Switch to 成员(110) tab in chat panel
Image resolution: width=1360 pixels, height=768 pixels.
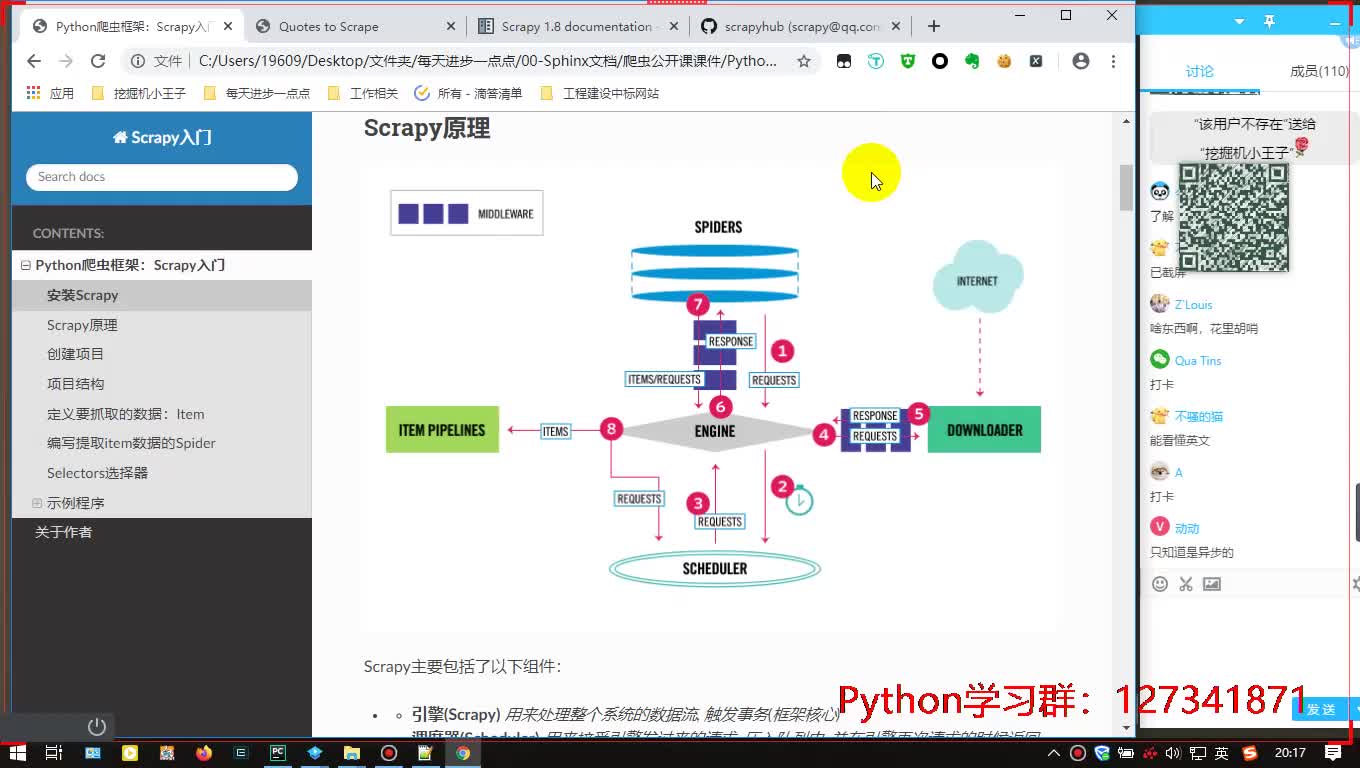1319,71
